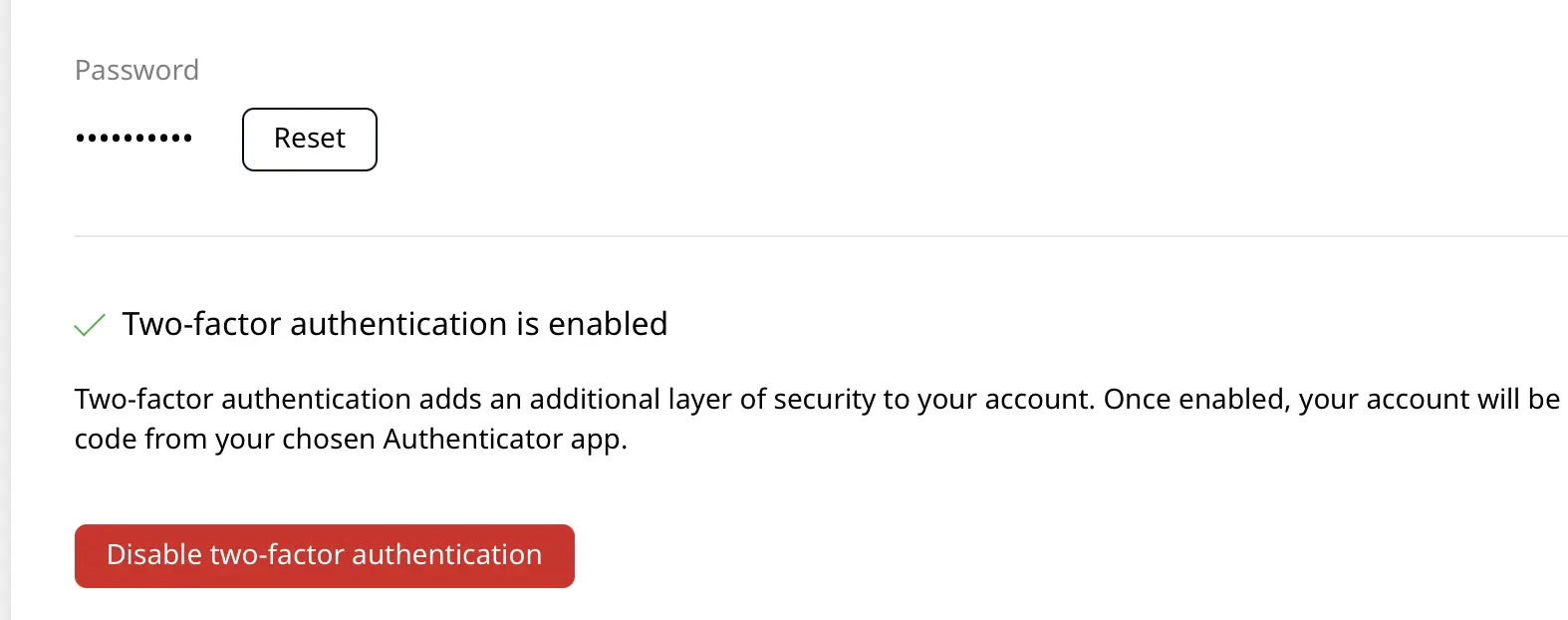This screenshot has height=620, width=1568.
Task: Select the hidden password field under 'Password'
Action: click(132, 137)
